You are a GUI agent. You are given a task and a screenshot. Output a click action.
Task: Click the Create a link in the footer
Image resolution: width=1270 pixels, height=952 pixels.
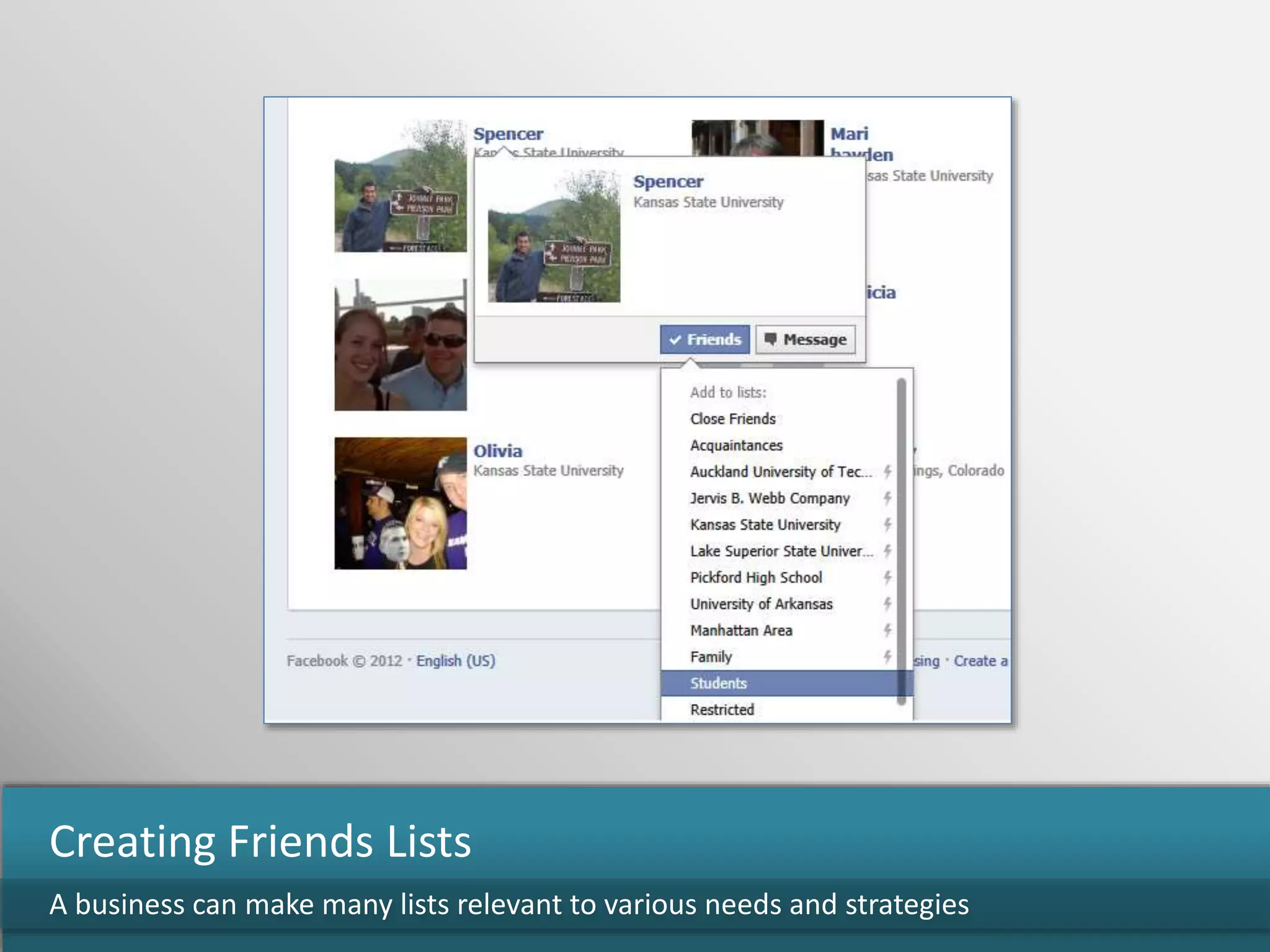(980, 661)
